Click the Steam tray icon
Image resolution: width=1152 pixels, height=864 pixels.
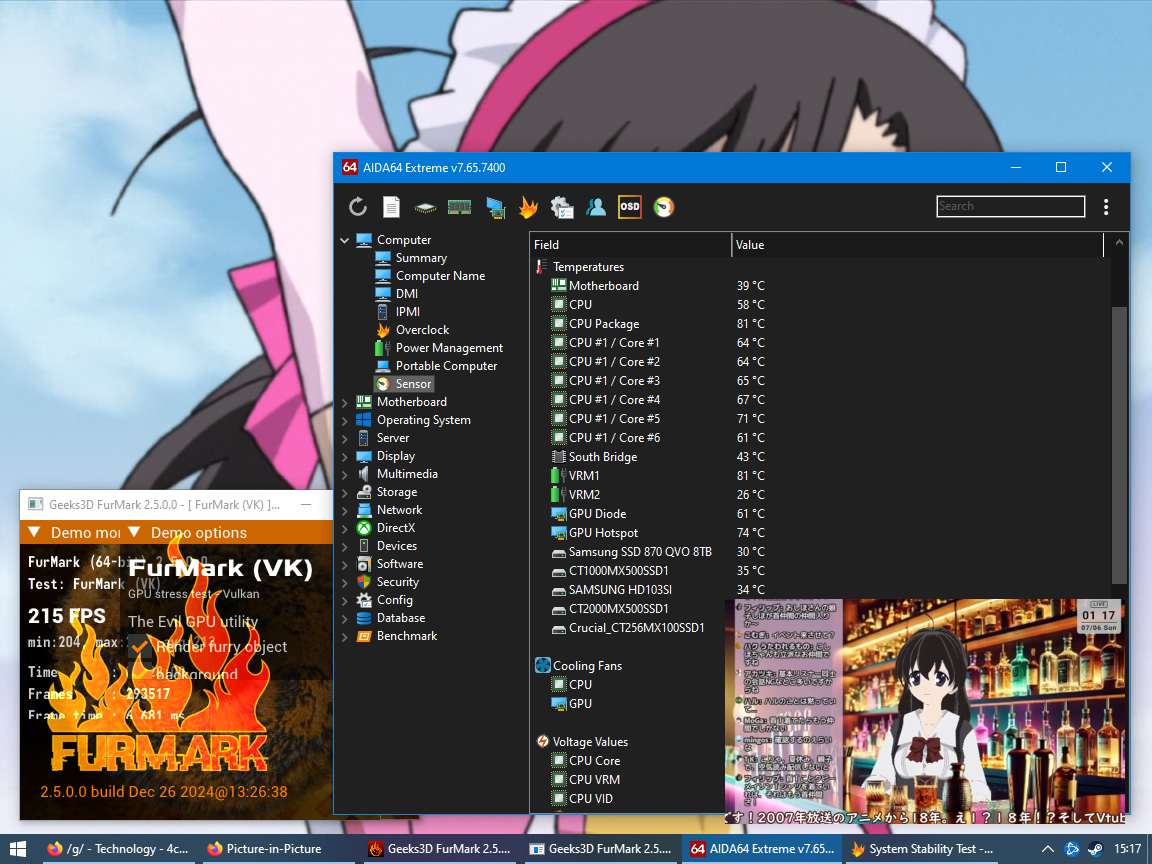(x=1095, y=849)
